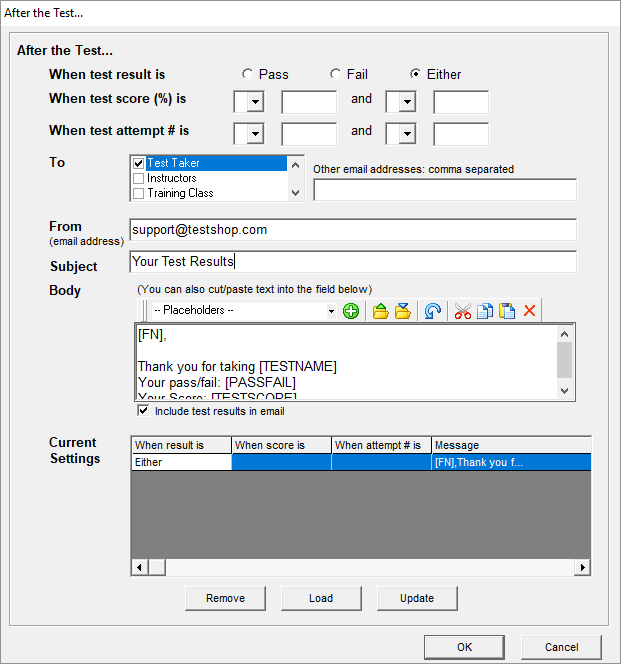Click the second yellow folder save icon
621x664 pixels.
pyautogui.click(x=403, y=311)
